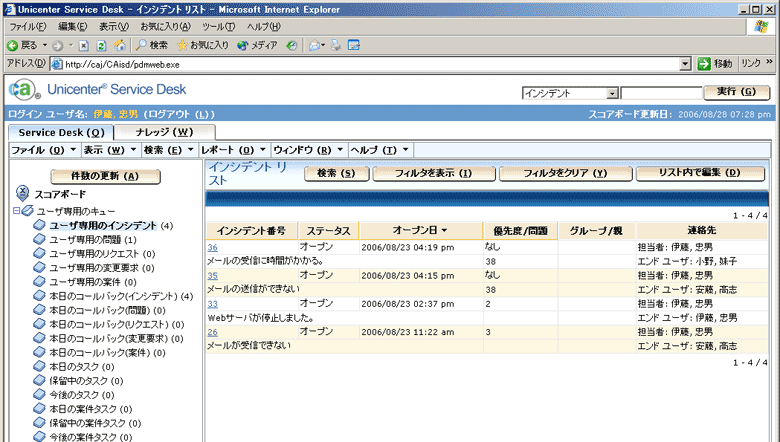Open the IE 検索 (Search) toolbar button
The width and height of the screenshot is (780, 442).
(152, 45)
